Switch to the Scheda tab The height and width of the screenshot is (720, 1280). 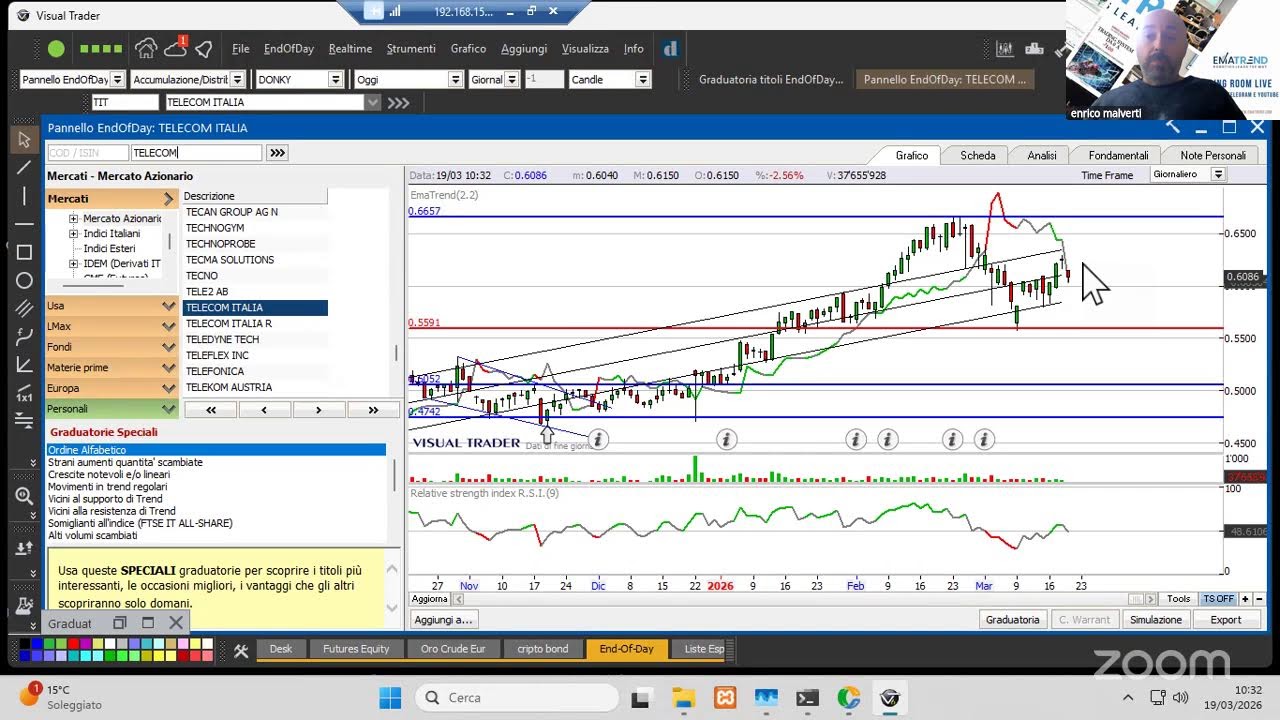[977, 155]
